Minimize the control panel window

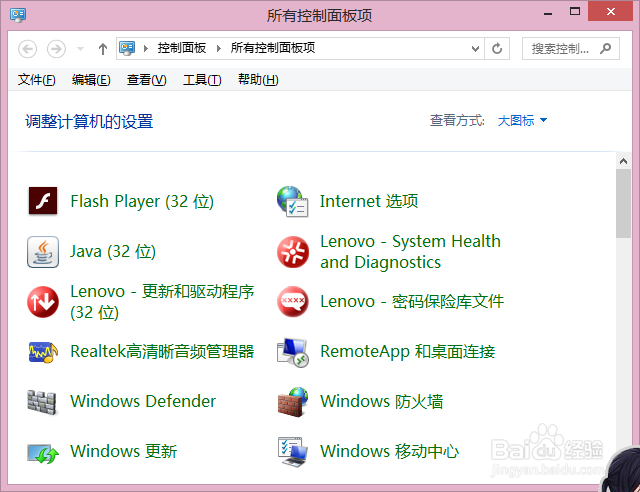pos(548,13)
